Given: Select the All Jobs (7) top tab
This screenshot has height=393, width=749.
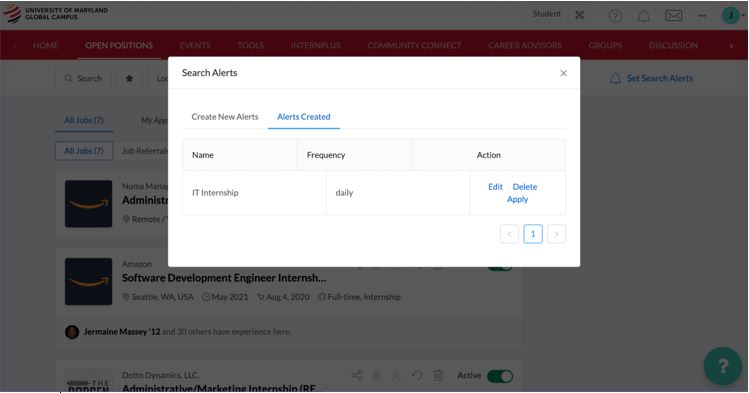Looking at the screenshot, I should tap(84, 120).
